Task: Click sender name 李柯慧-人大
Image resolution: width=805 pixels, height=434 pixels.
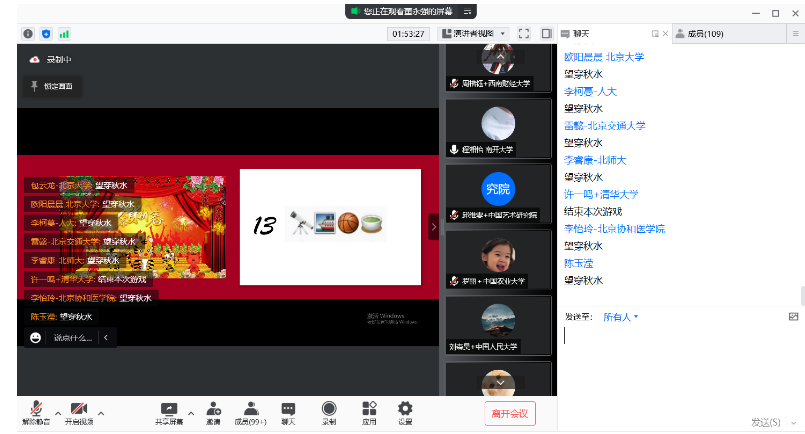Action: [590, 91]
